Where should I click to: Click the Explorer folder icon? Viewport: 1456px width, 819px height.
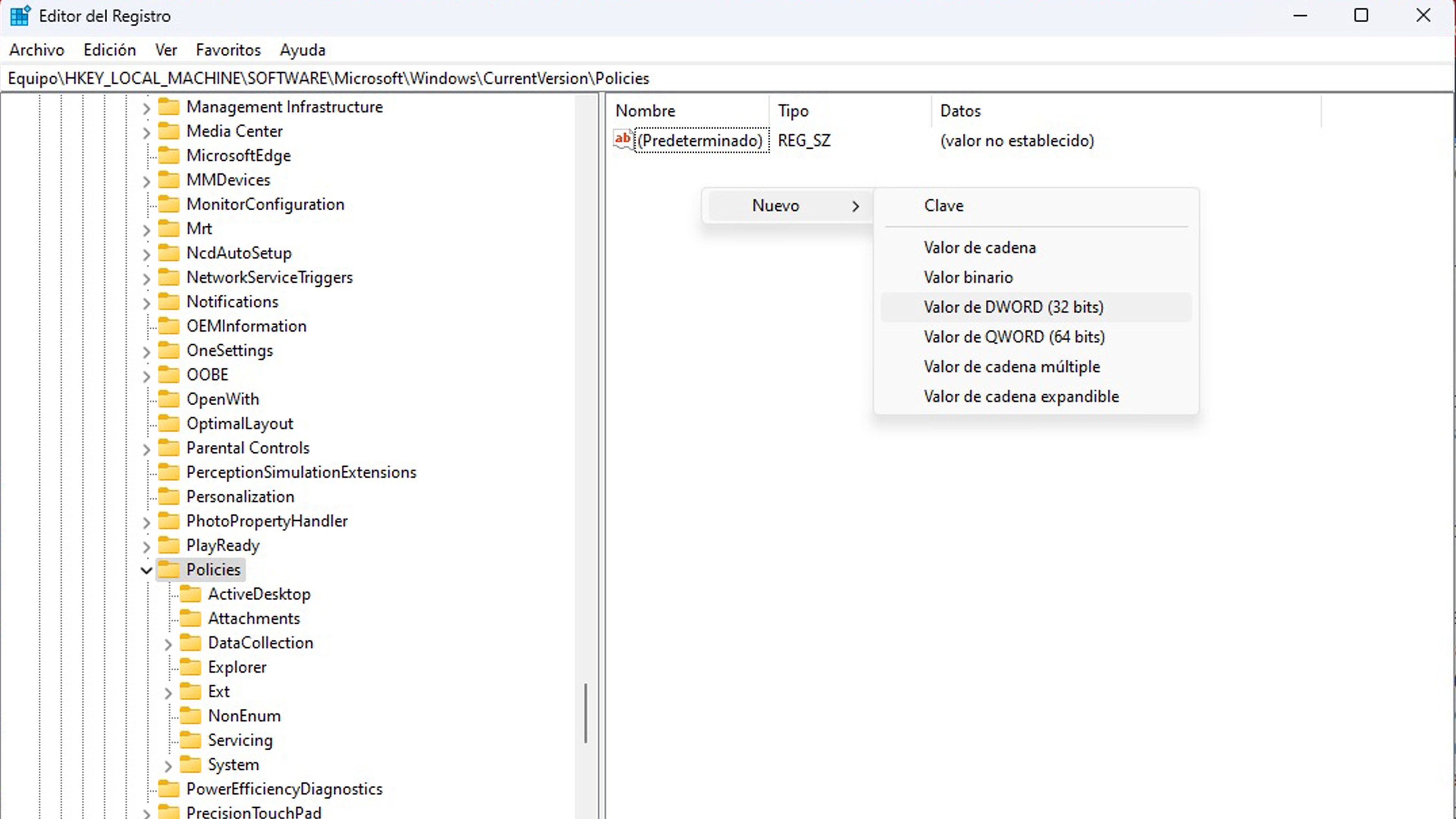[x=190, y=667]
